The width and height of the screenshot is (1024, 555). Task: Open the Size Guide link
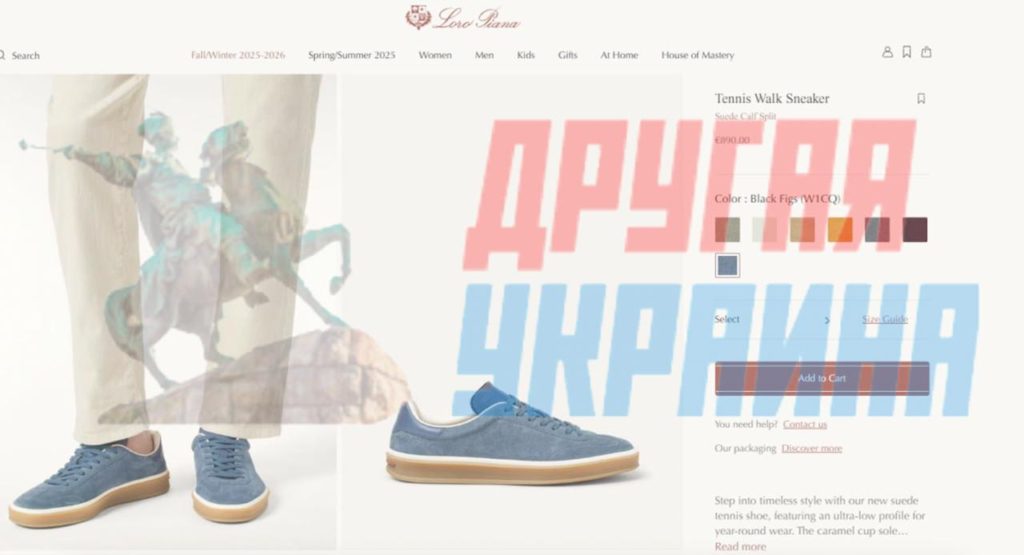pos(884,319)
